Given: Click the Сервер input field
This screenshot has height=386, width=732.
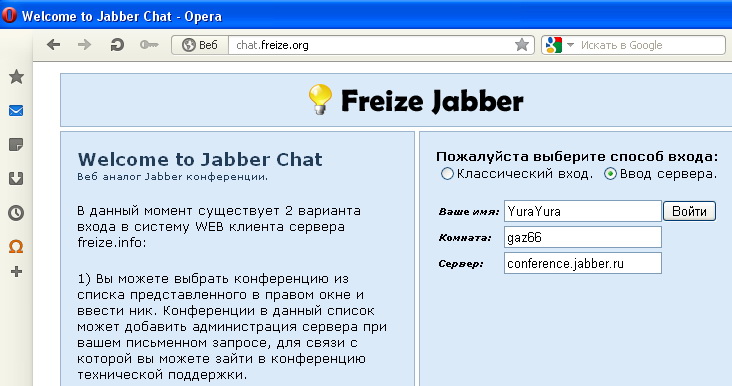Looking at the screenshot, I should (x=583, y=263).
